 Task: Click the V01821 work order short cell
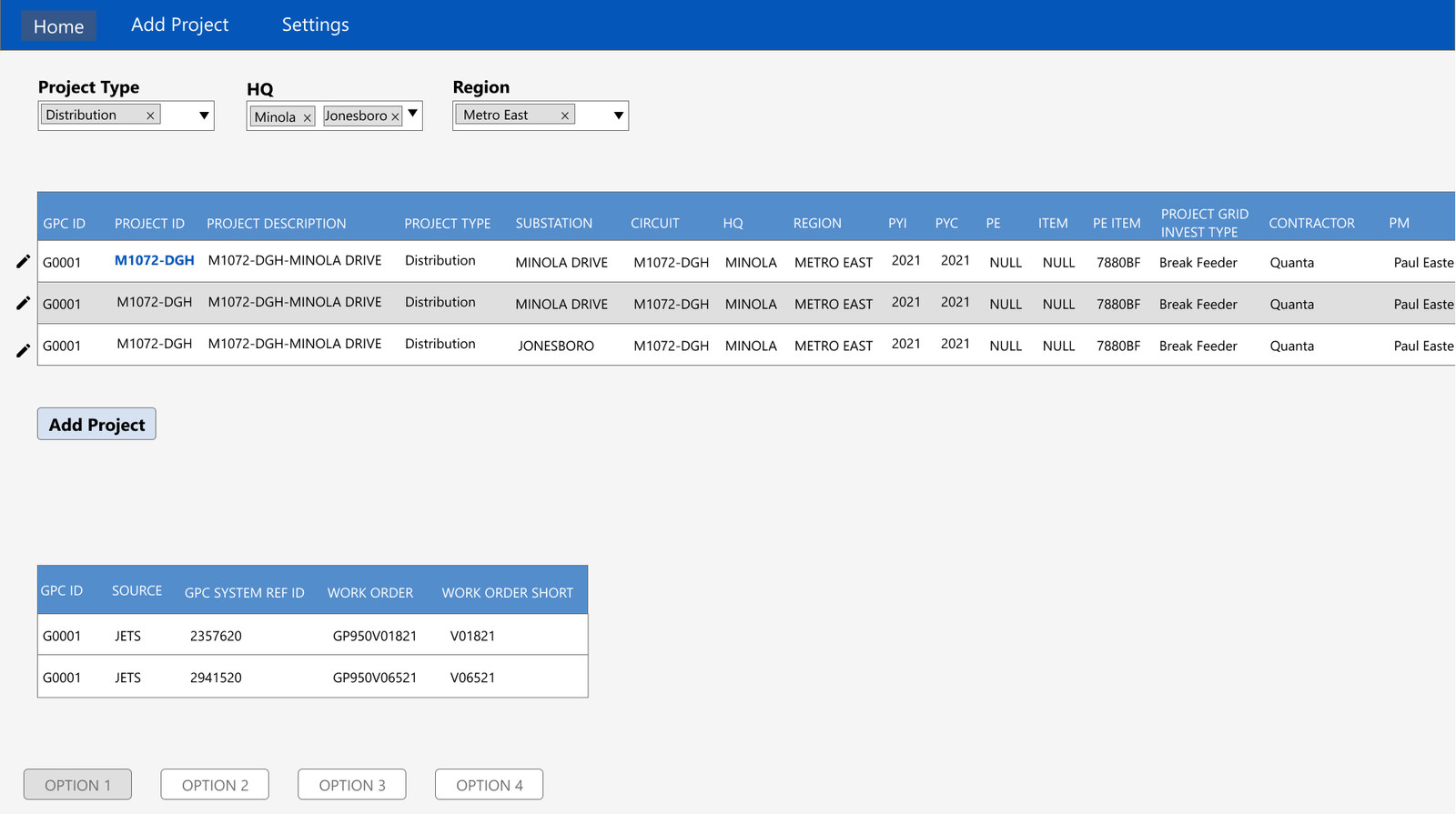point(472,636)
